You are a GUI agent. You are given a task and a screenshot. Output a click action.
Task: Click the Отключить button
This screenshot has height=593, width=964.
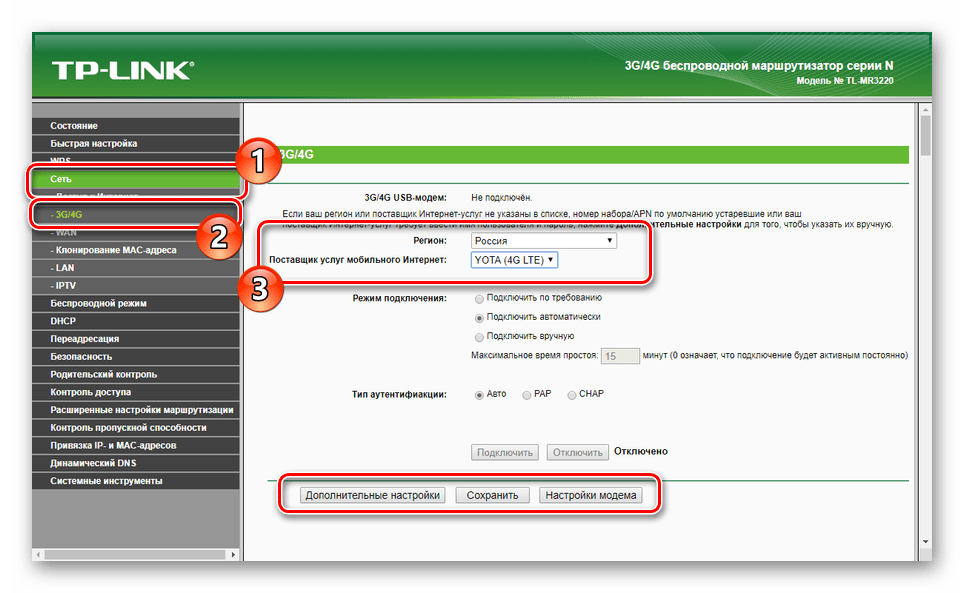pyautogui.click(x=577, y=452)
